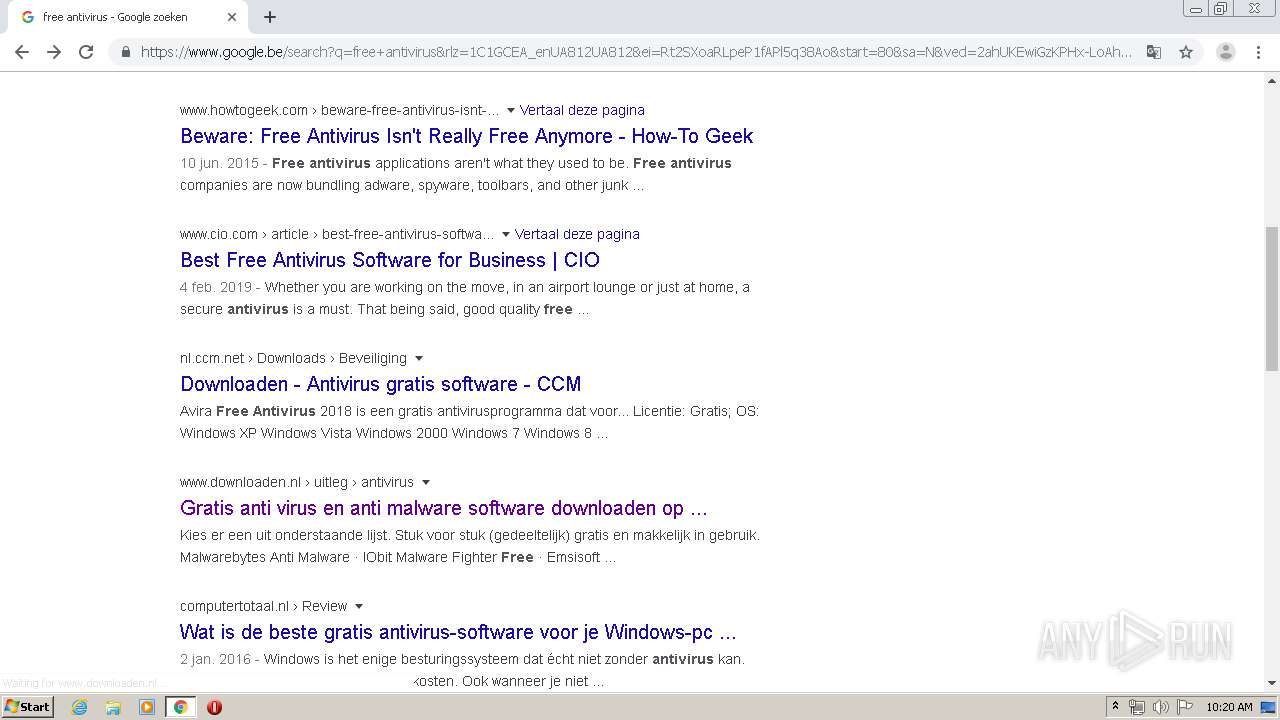Expand the dropdown arrow next to cio.com URL
Viewport: 1280px width, 720px height.
click(506, 234)
